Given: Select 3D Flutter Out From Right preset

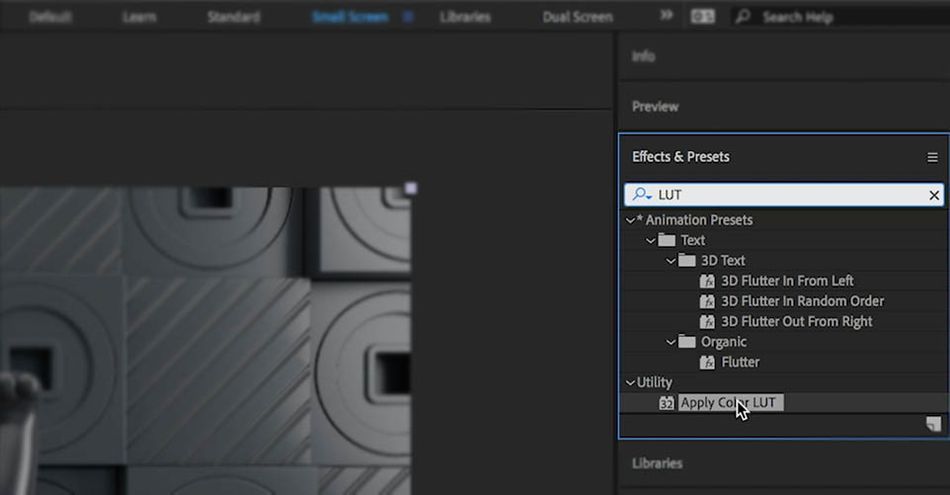Looking at the screenshot, I should pos(797,322).
